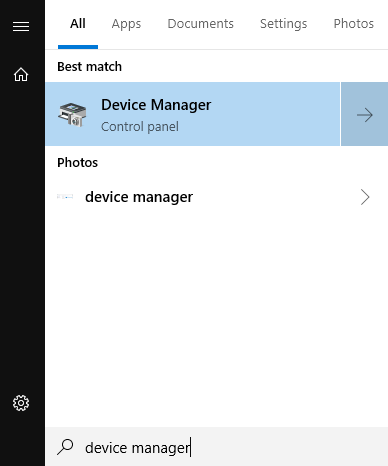
Task: Click the Device Manager printer icon
Action: [x=72, y=115]
